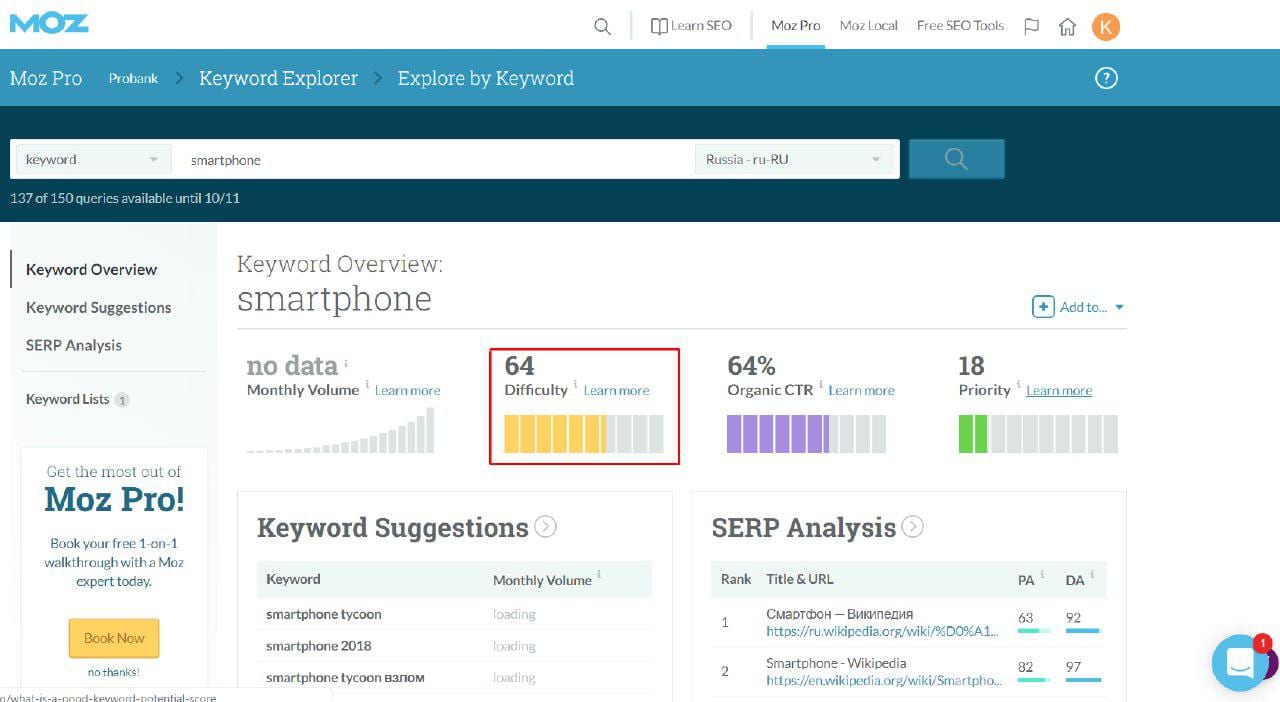This screenshot has height=702, width=1280.
Task: Click the Organic CTR value 64%
Action: [x=752, y=366]
